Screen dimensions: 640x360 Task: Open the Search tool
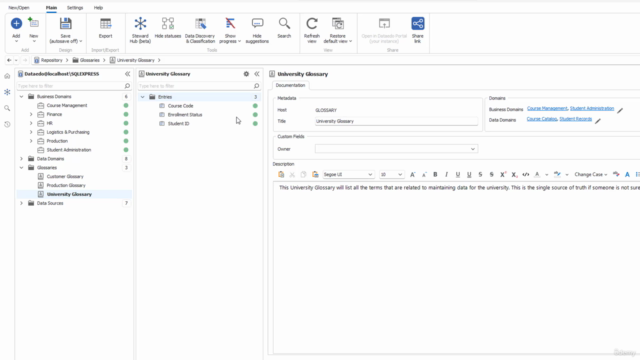click(x=284, y=28)
